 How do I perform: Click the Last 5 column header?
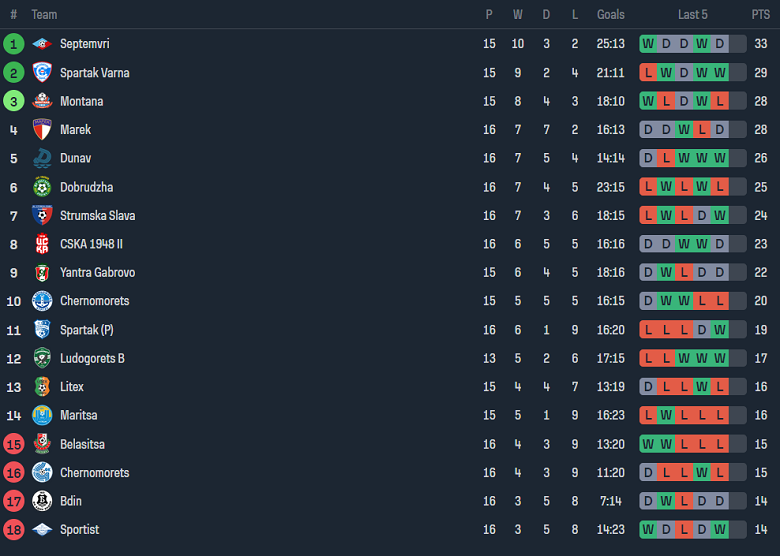tap(693, 15)
